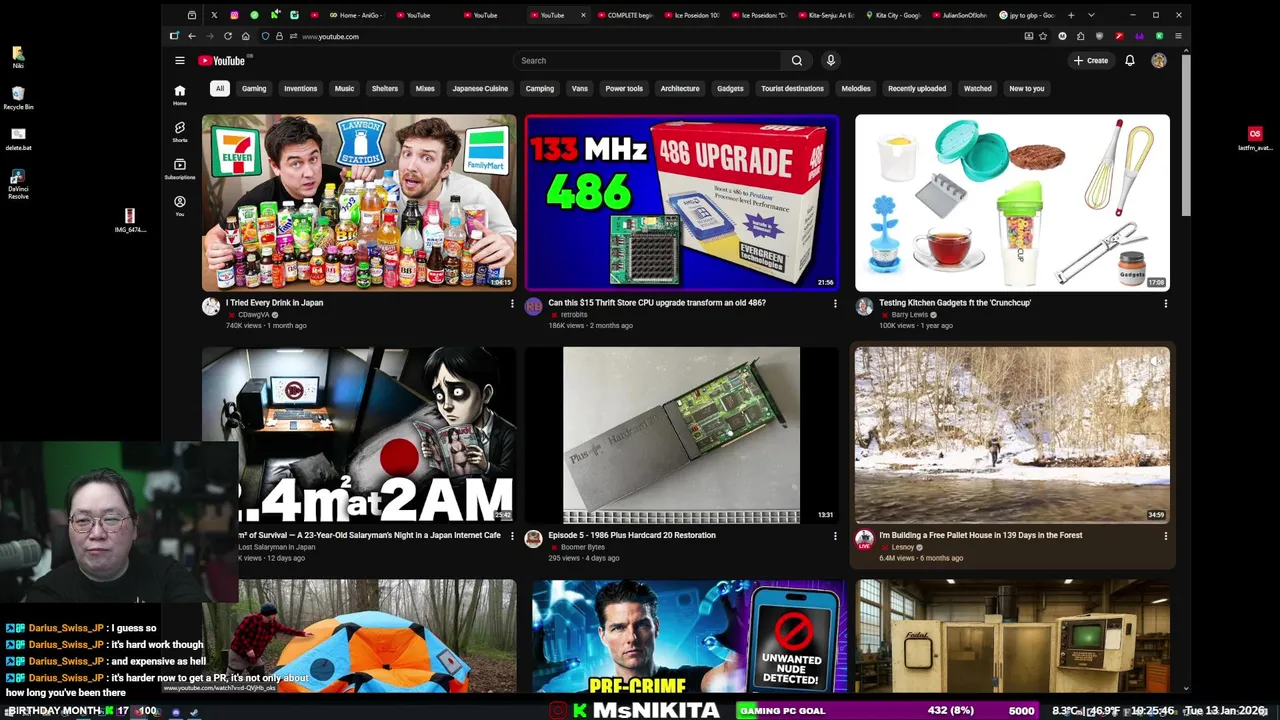
Task: Select delete.bat file on desktop
Action: pos(18,139)
